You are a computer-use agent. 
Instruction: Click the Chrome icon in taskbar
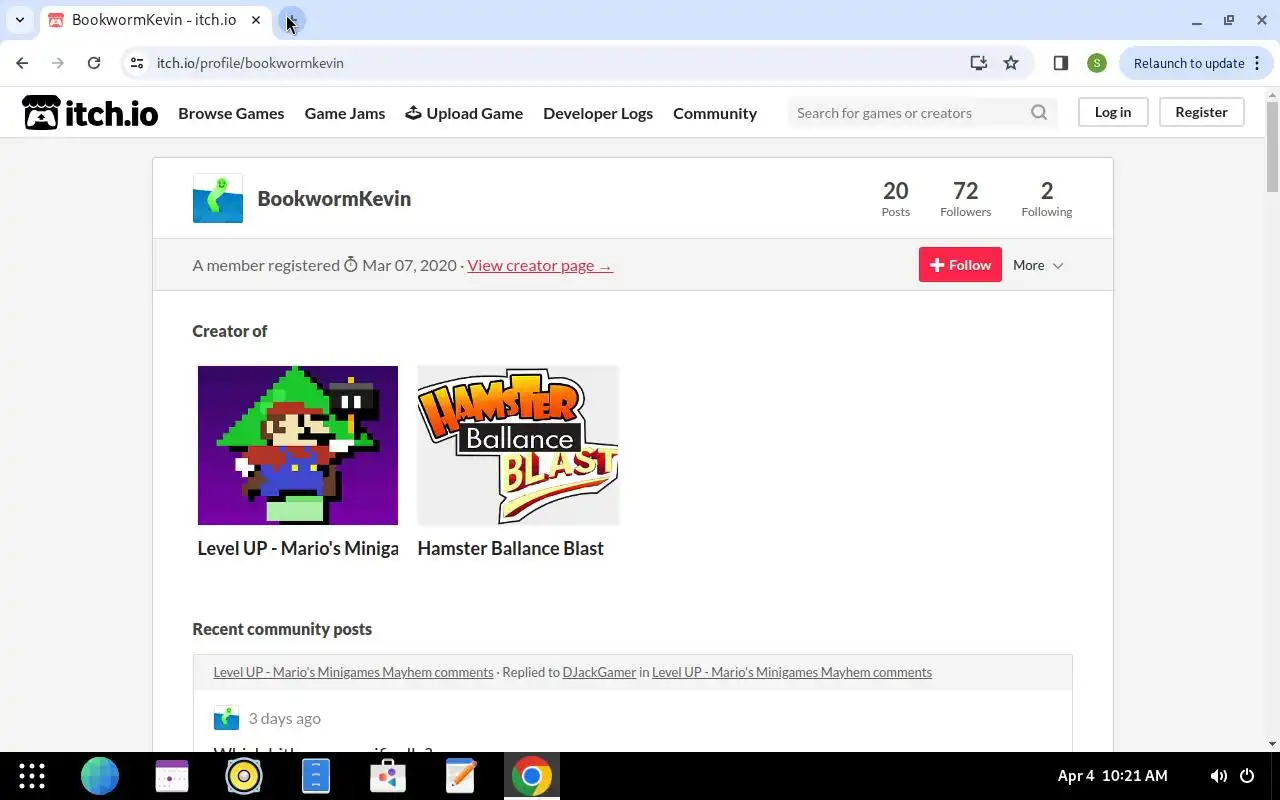532,776
